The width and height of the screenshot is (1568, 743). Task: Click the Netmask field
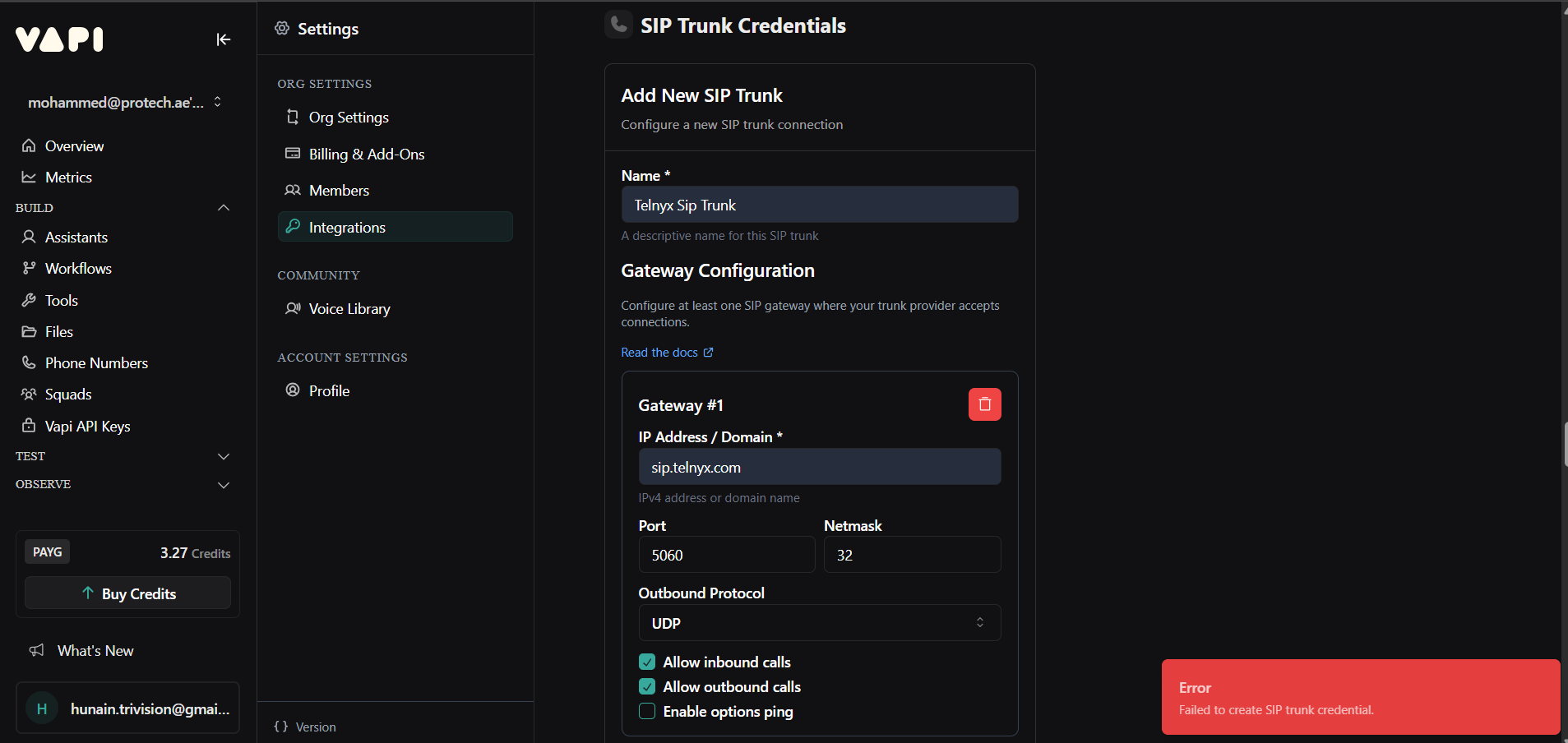tap(912, 555)
